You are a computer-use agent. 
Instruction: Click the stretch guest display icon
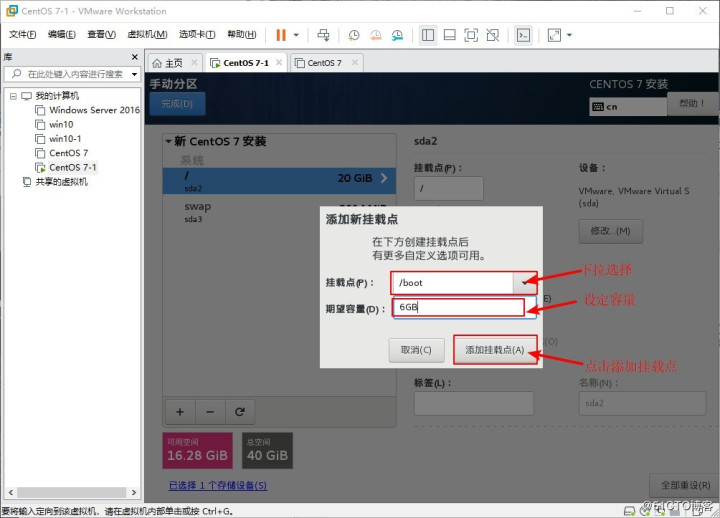point(554,35)
